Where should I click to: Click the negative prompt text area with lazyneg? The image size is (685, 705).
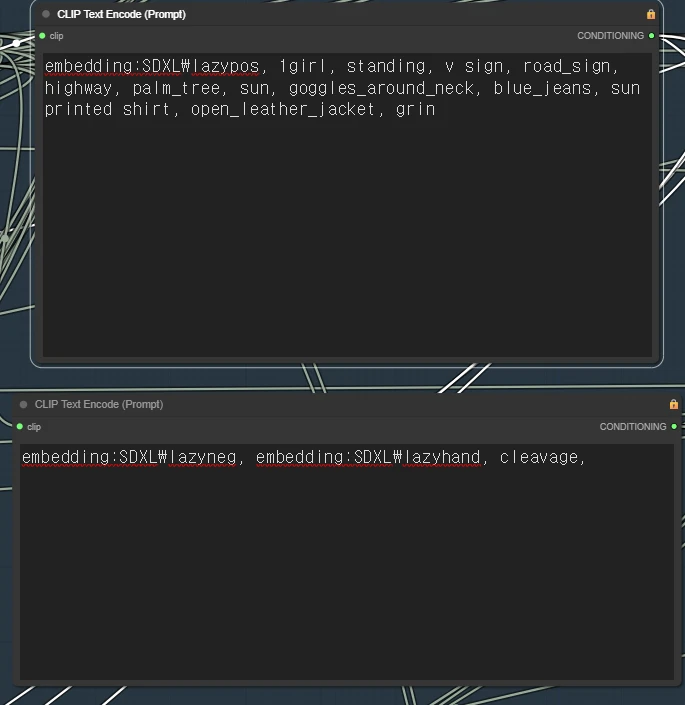click(347, 562)
